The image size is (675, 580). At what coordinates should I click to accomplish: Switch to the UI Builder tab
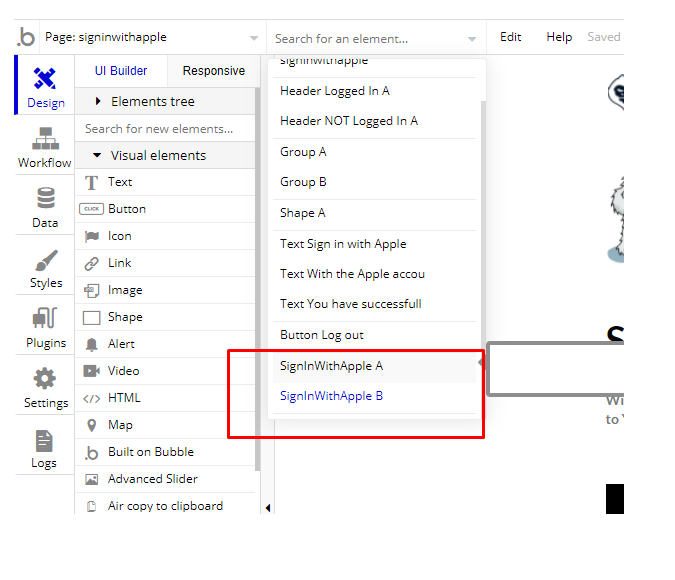[x=121, y=71]
